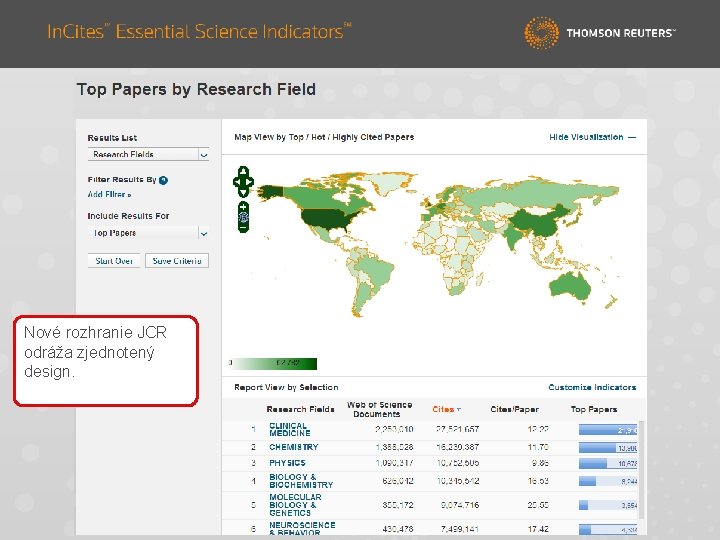Click the Research Fields column header
Image resolution: width=720 pixels, height=540 pixels.
tap(300, 410)
